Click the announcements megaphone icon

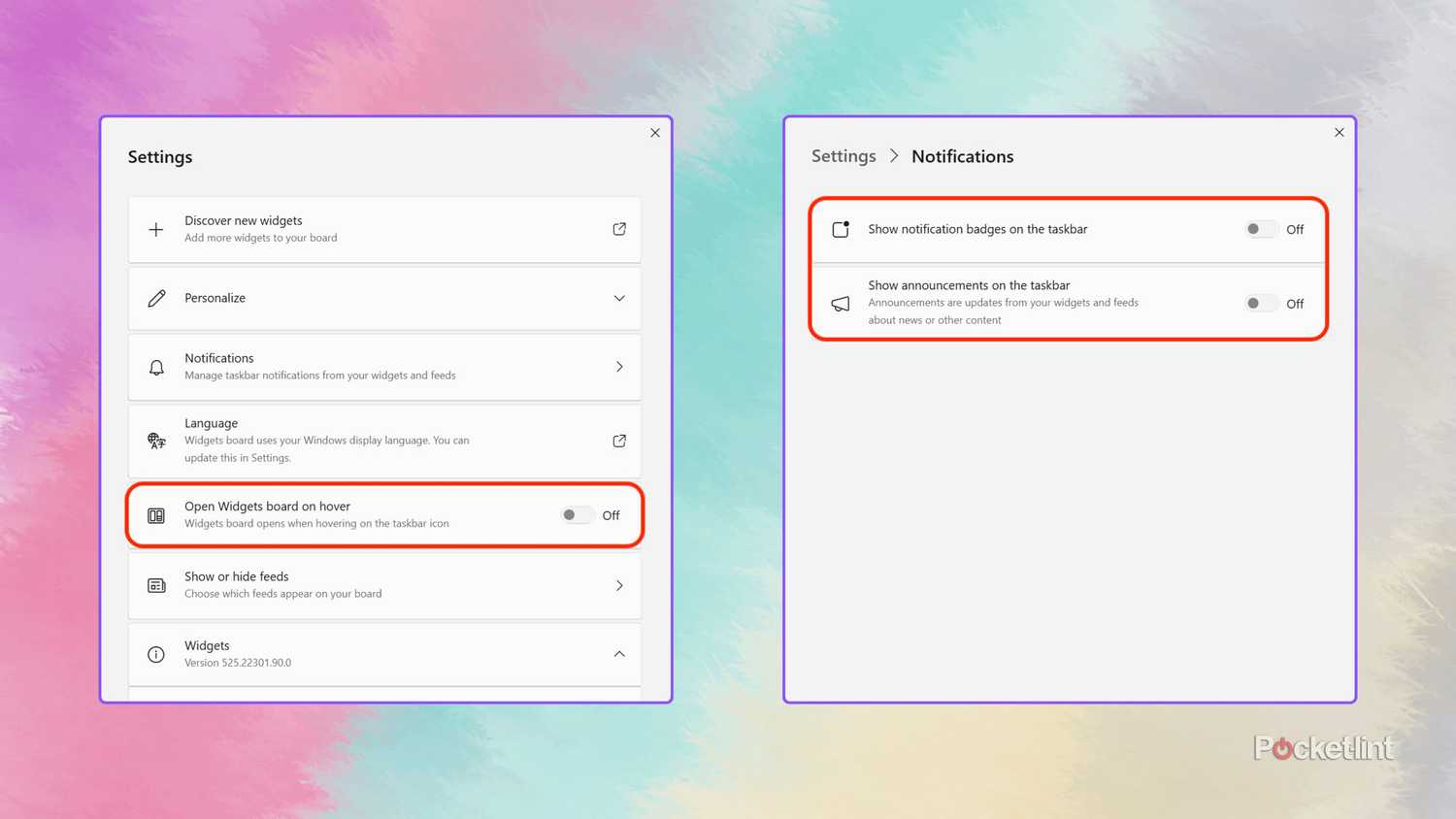pyautogui.click(x=841, y=303)
